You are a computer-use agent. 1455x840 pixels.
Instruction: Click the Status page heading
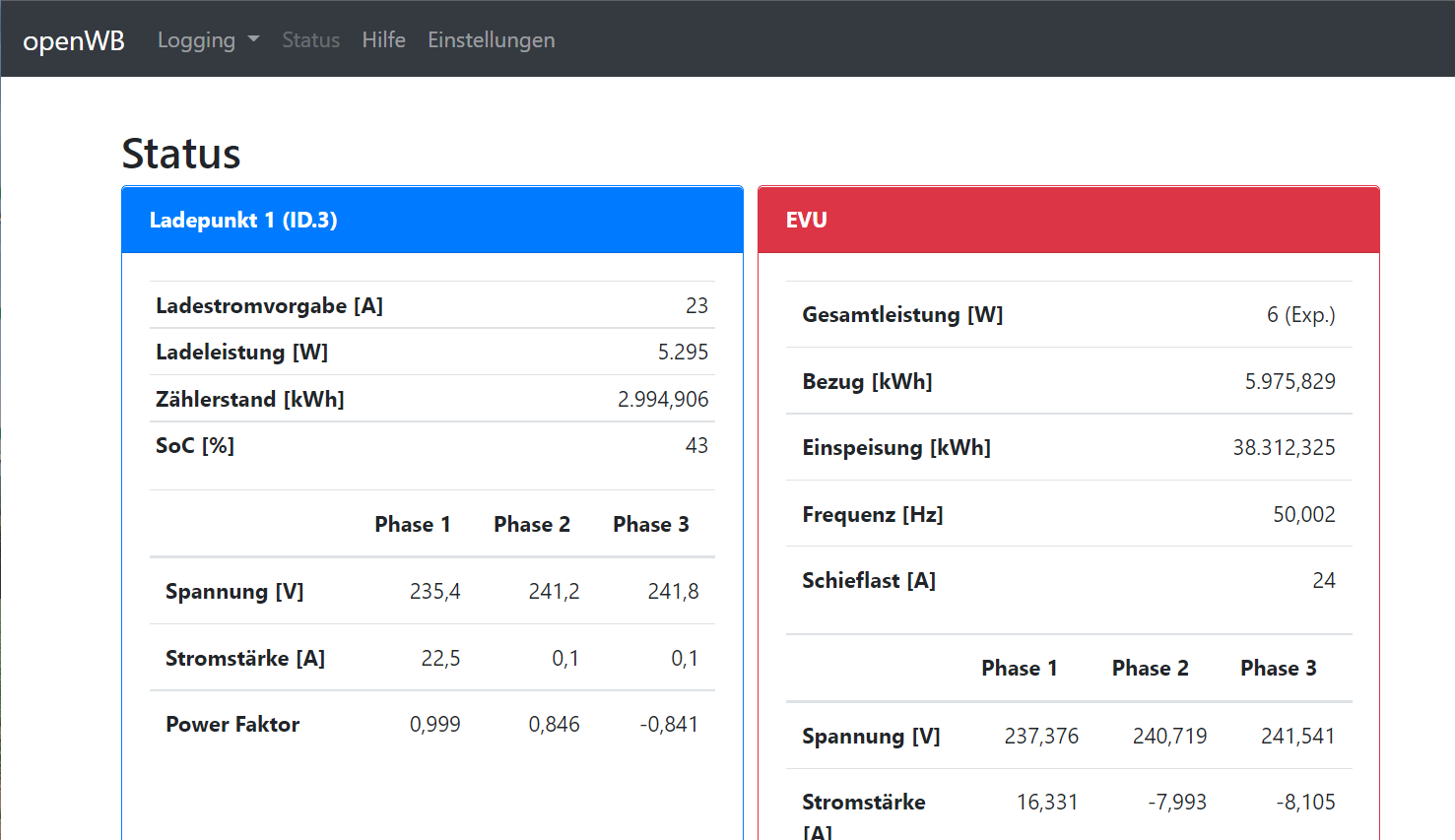point(181,154)
